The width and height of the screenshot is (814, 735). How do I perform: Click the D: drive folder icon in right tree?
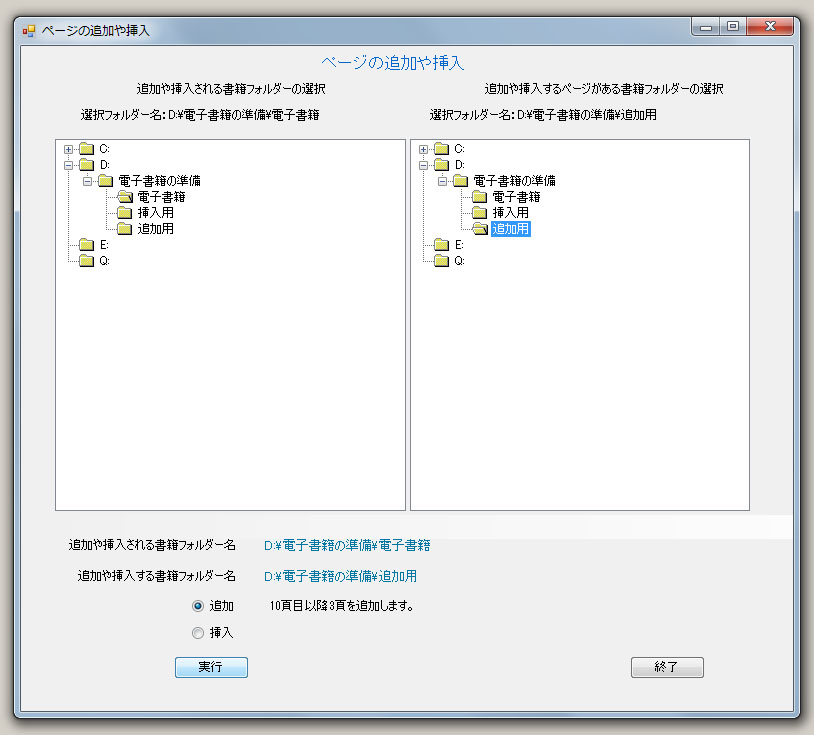point(441,165)
